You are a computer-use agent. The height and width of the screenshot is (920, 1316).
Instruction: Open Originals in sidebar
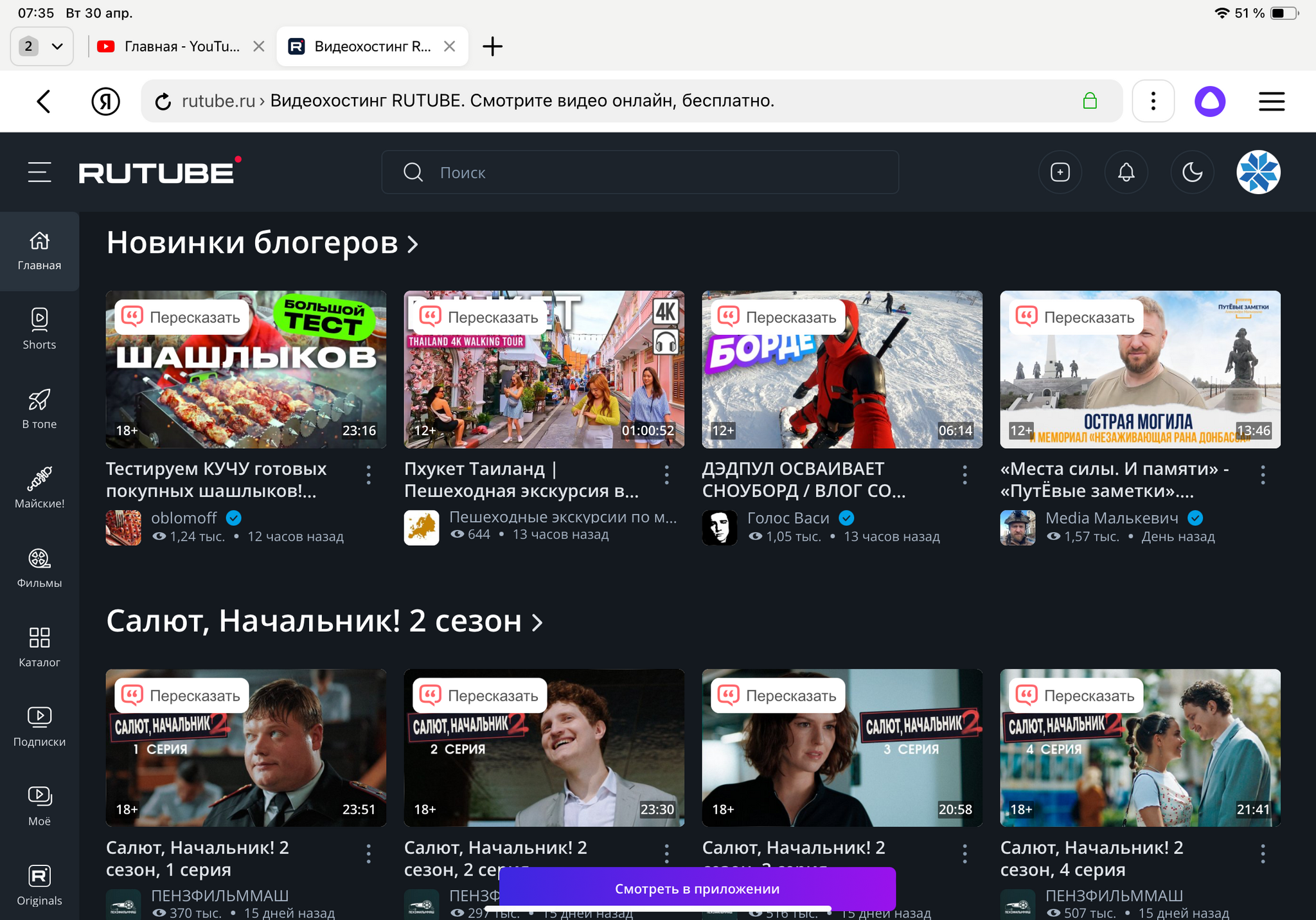[x=39, y=885]
